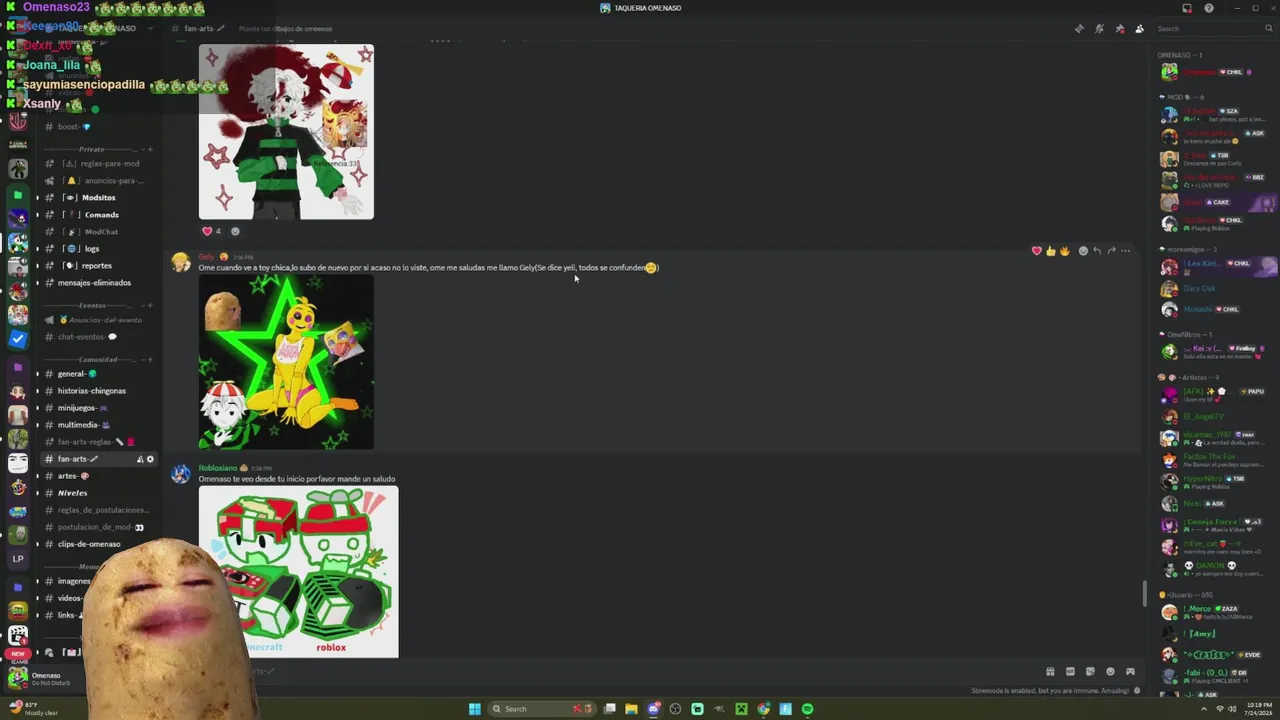
Task: Click heart reaction count under first image
Action: point(212,231)
